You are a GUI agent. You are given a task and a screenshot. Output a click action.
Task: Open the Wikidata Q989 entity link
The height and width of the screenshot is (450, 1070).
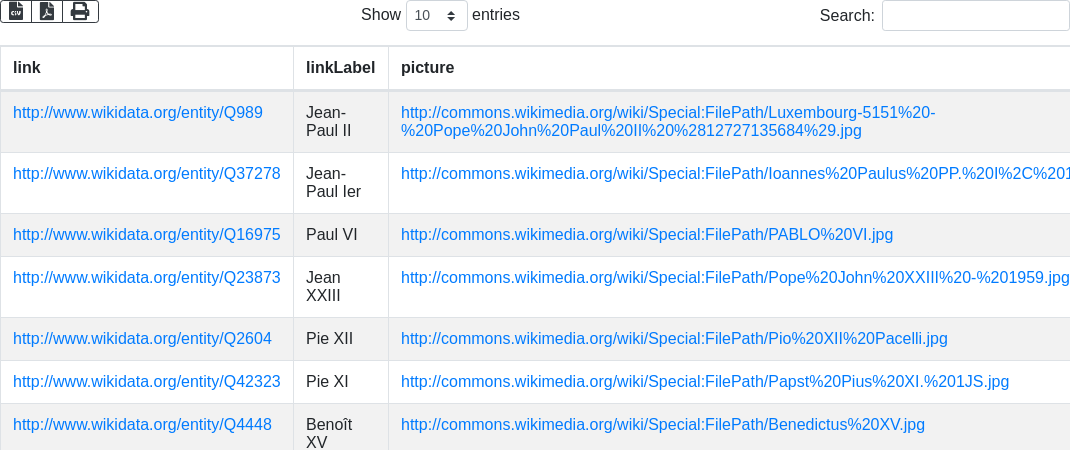138,112
